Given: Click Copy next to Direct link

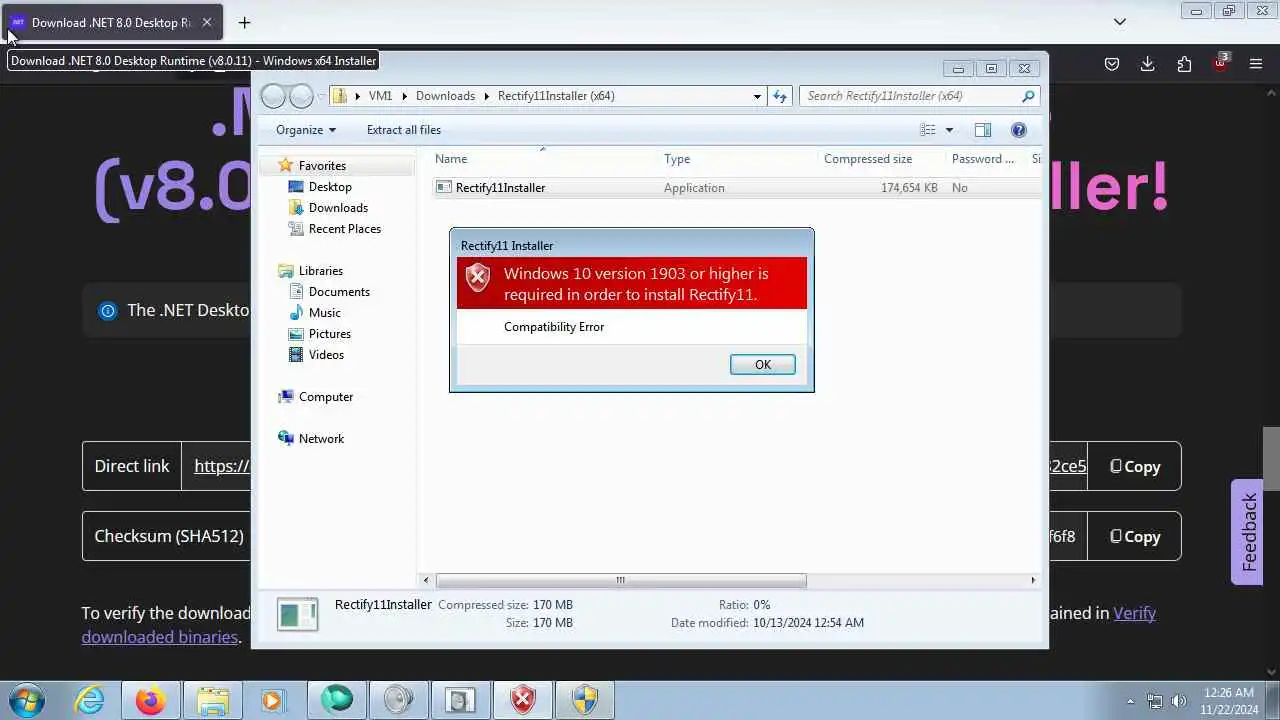Looking at the screenshot, I should 1134,466.
